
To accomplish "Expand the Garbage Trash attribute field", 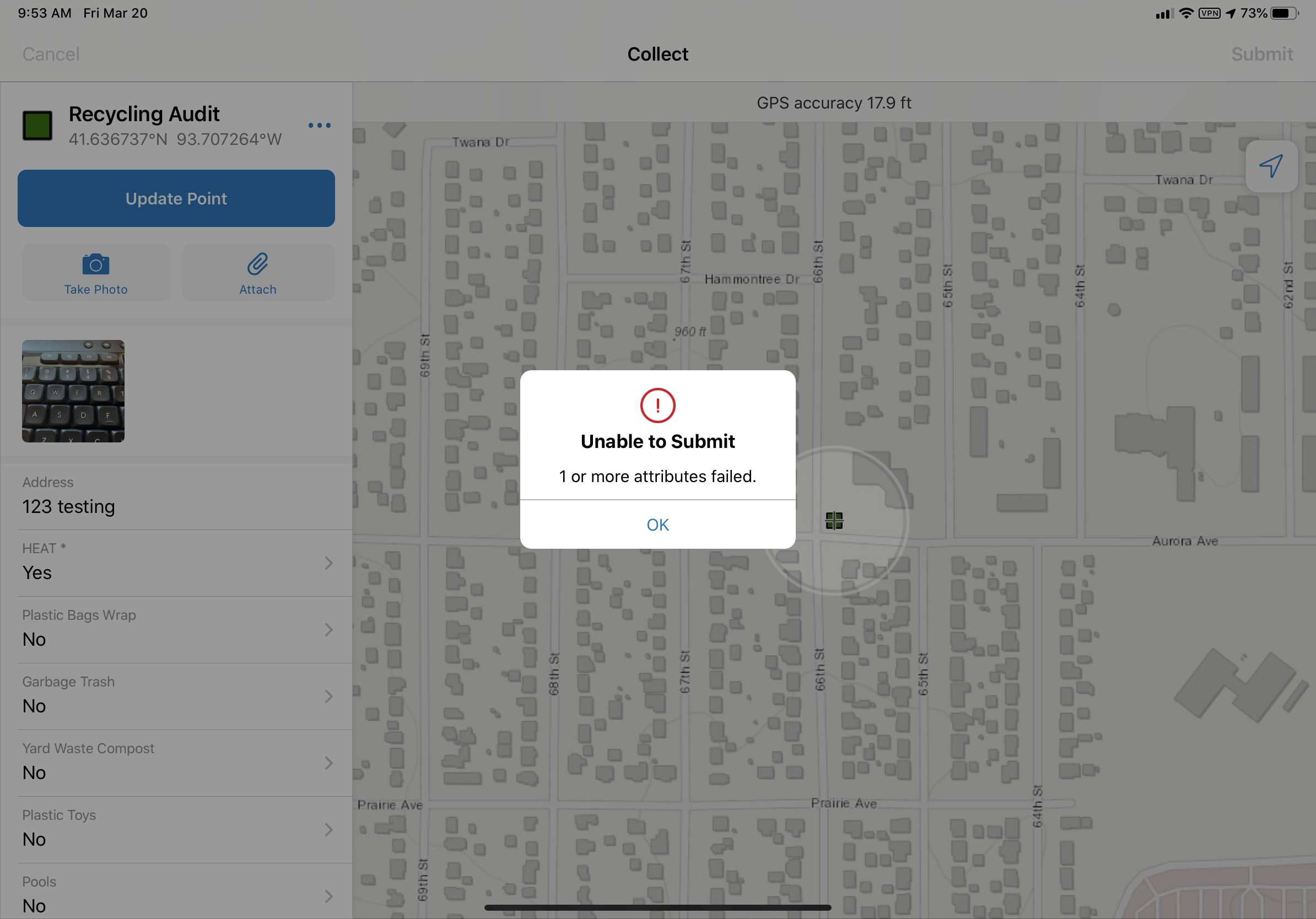I will pos(330,694).
